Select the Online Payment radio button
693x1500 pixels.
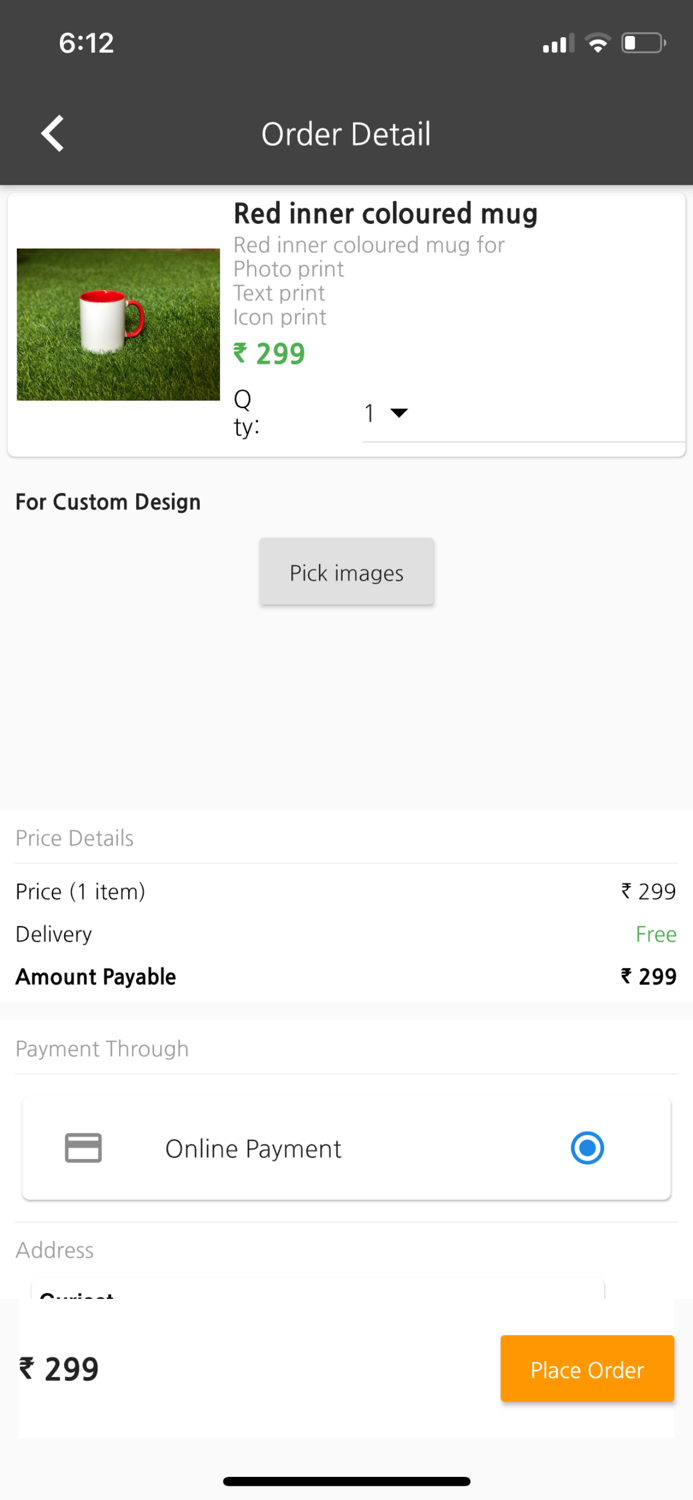587,1148
